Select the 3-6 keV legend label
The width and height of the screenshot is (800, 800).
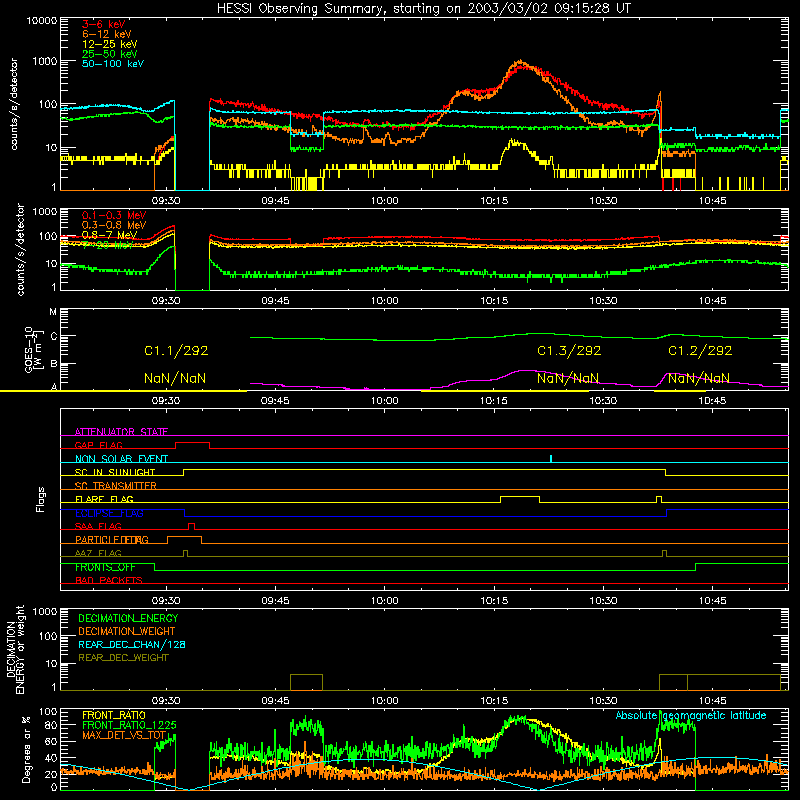click(104, 24)
